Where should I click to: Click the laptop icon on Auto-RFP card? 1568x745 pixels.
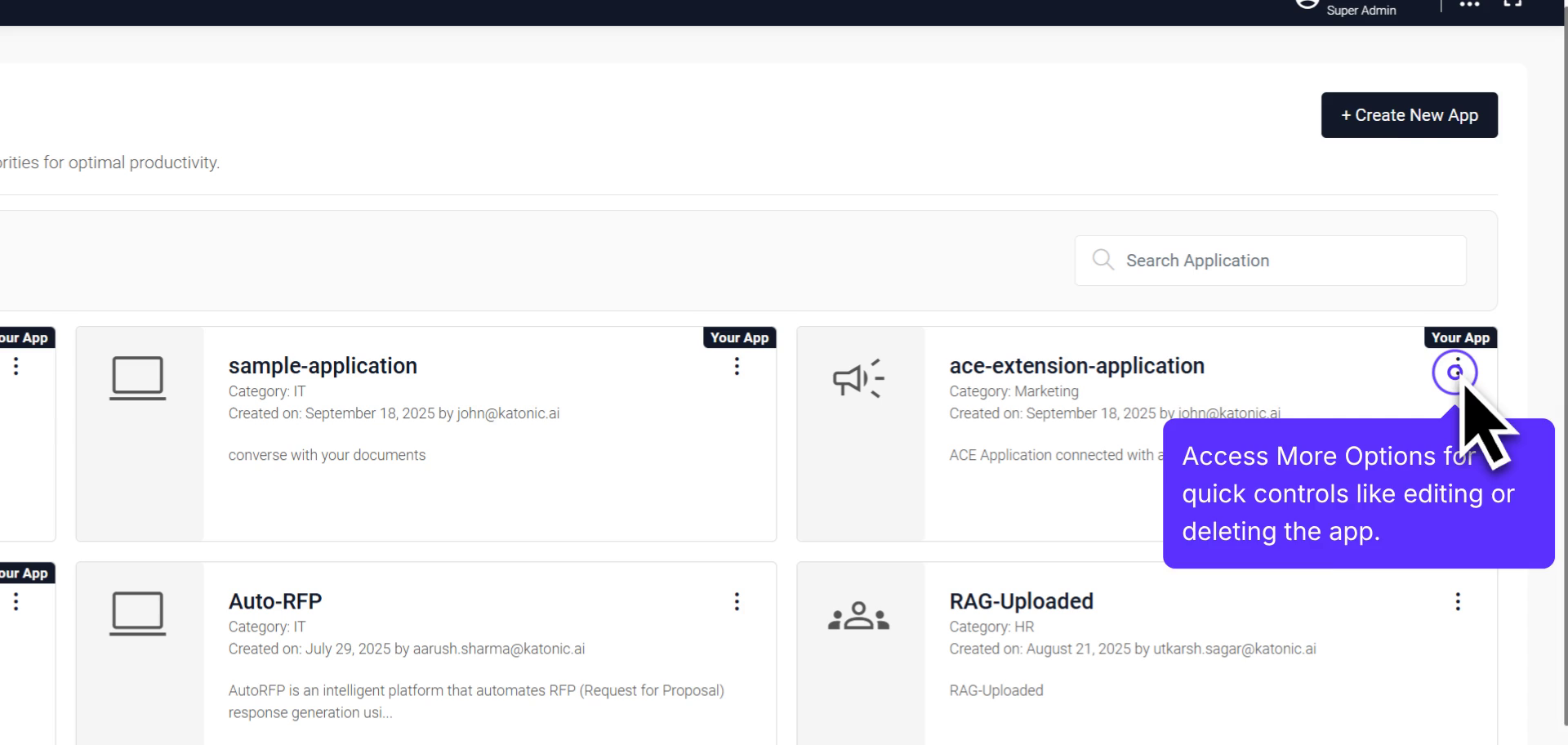pos(138,613)
